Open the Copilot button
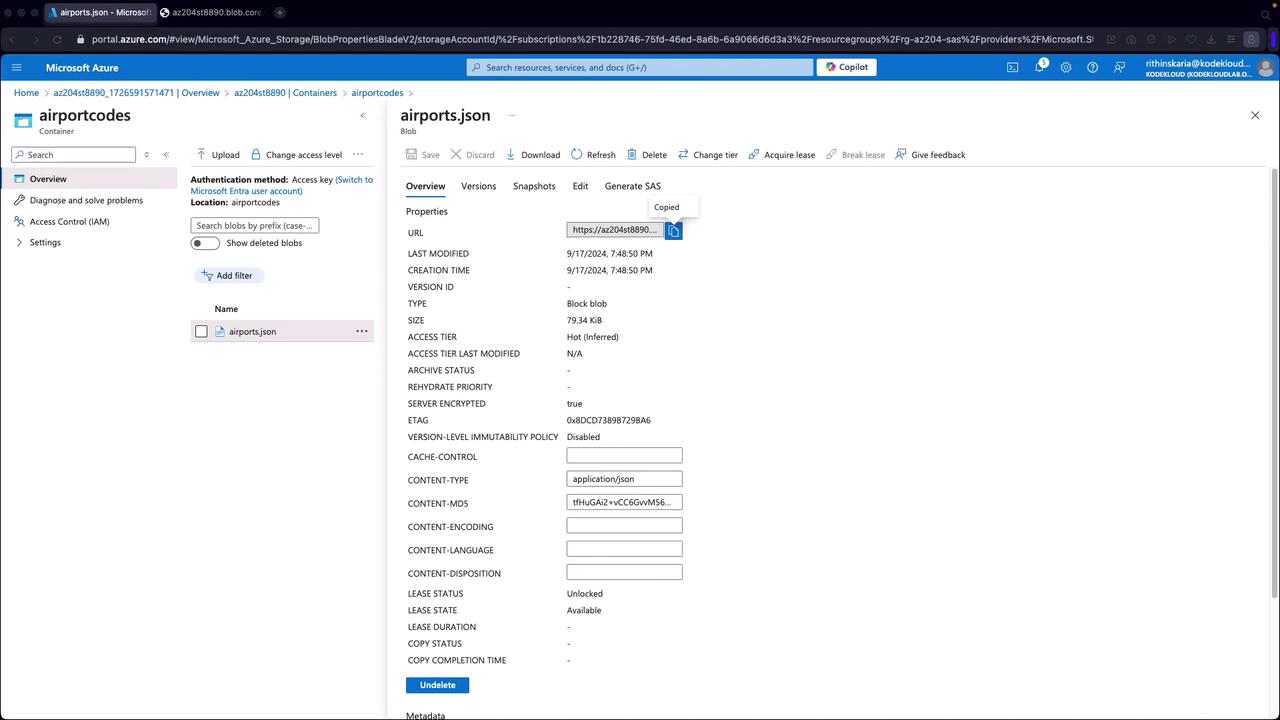Image resolution: width=1280 pixels, height=720 pixels. pos(847,67)
